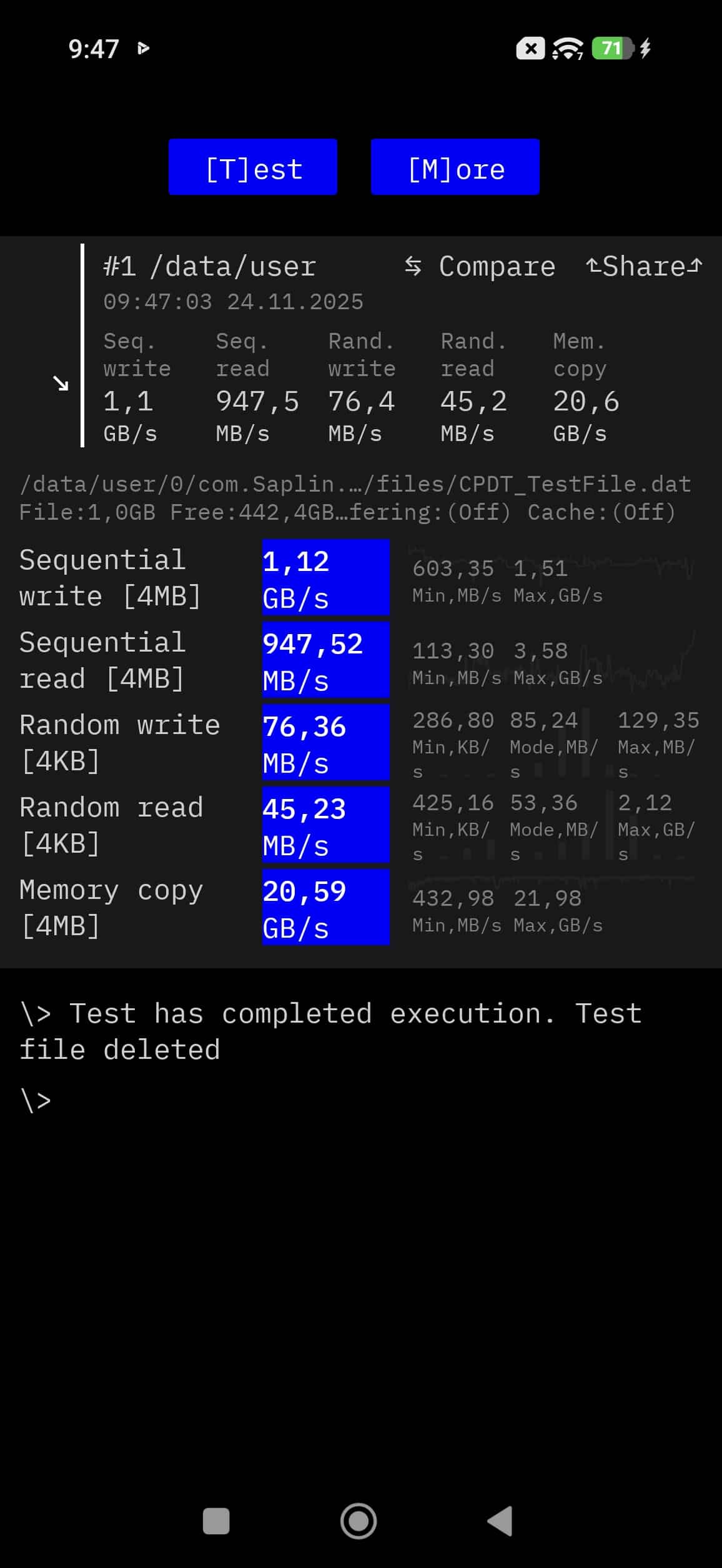
Task: Tap the battery indicator showing 71
Action: (612, 49)
